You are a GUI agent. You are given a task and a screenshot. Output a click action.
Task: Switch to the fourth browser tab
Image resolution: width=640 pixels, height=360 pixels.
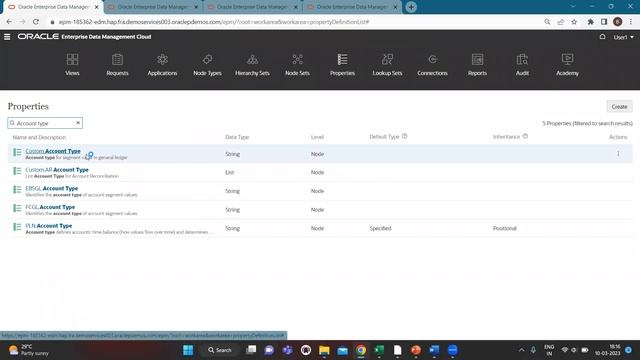coord(352,7)
